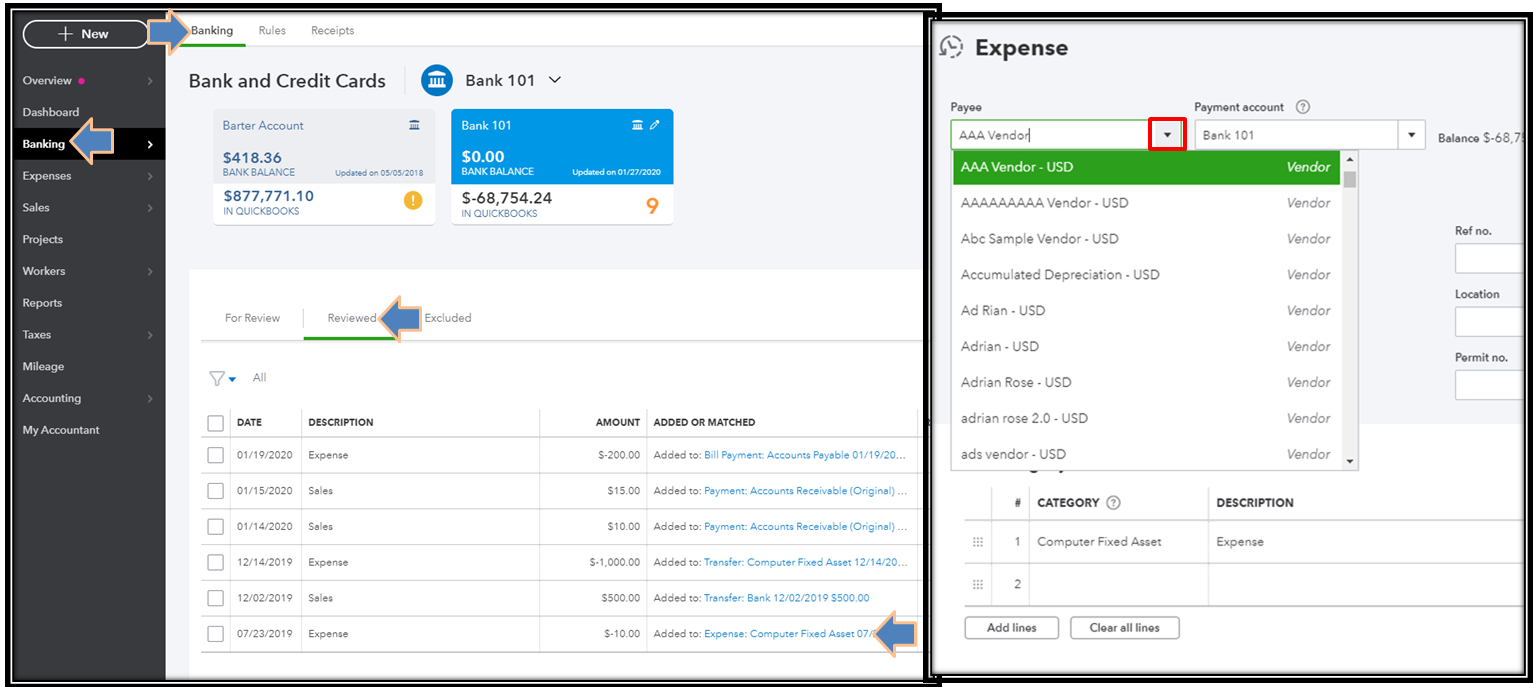Click the Payee text field with AAA Vendor

[1050, 135]
